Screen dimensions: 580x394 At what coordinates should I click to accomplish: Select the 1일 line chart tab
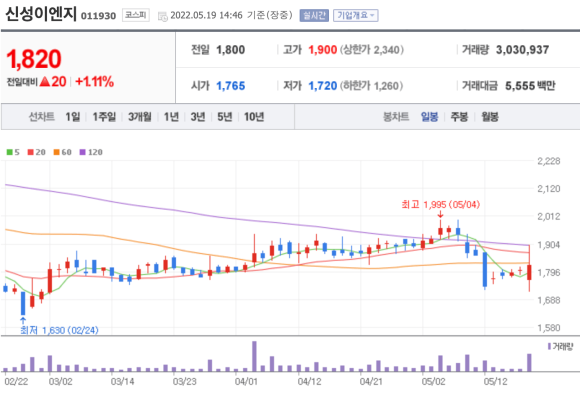click(72, 117)
